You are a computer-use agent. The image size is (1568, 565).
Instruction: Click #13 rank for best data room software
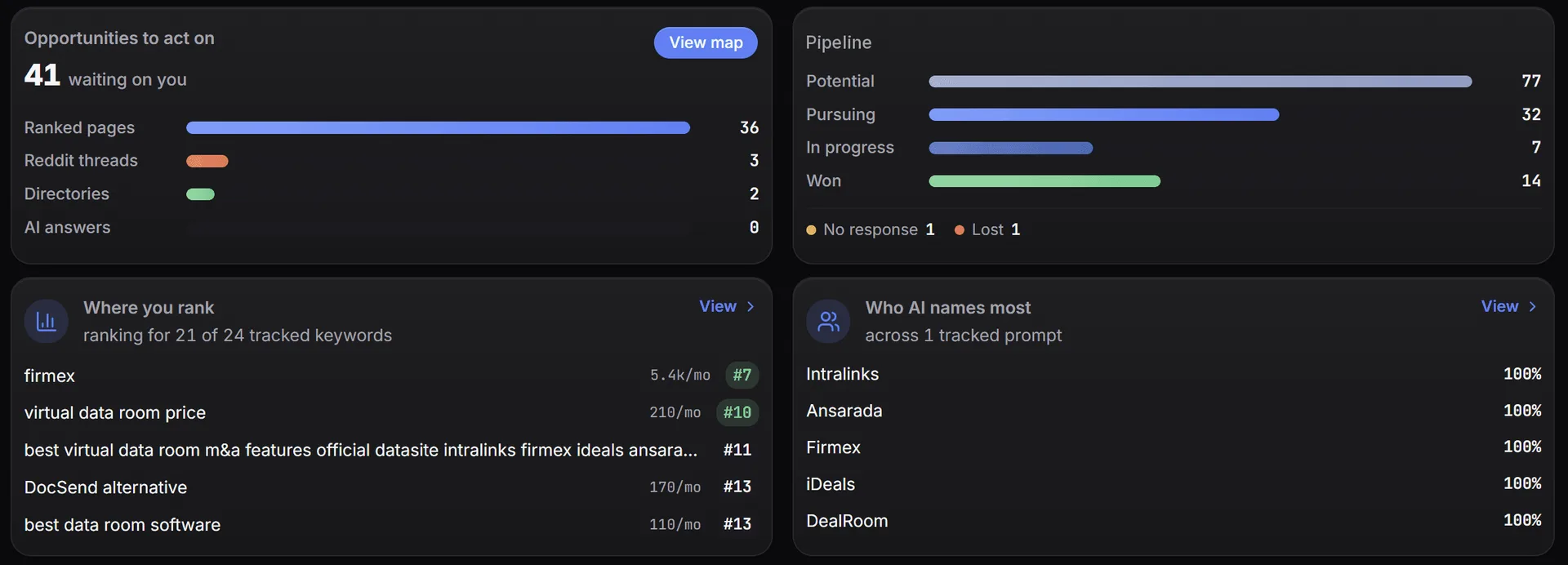click(x=737, y=524)
